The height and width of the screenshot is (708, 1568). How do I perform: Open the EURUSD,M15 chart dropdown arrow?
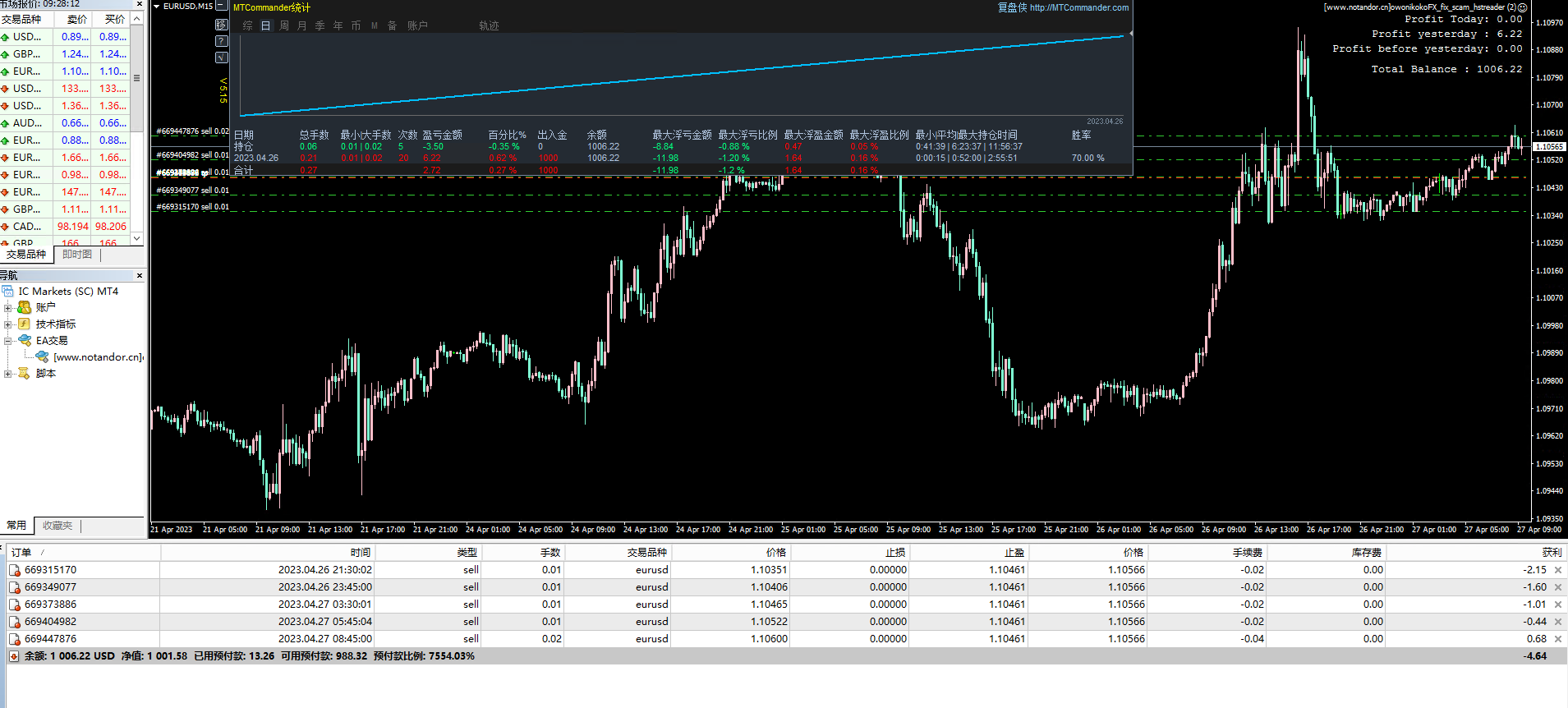click(156, 6)
